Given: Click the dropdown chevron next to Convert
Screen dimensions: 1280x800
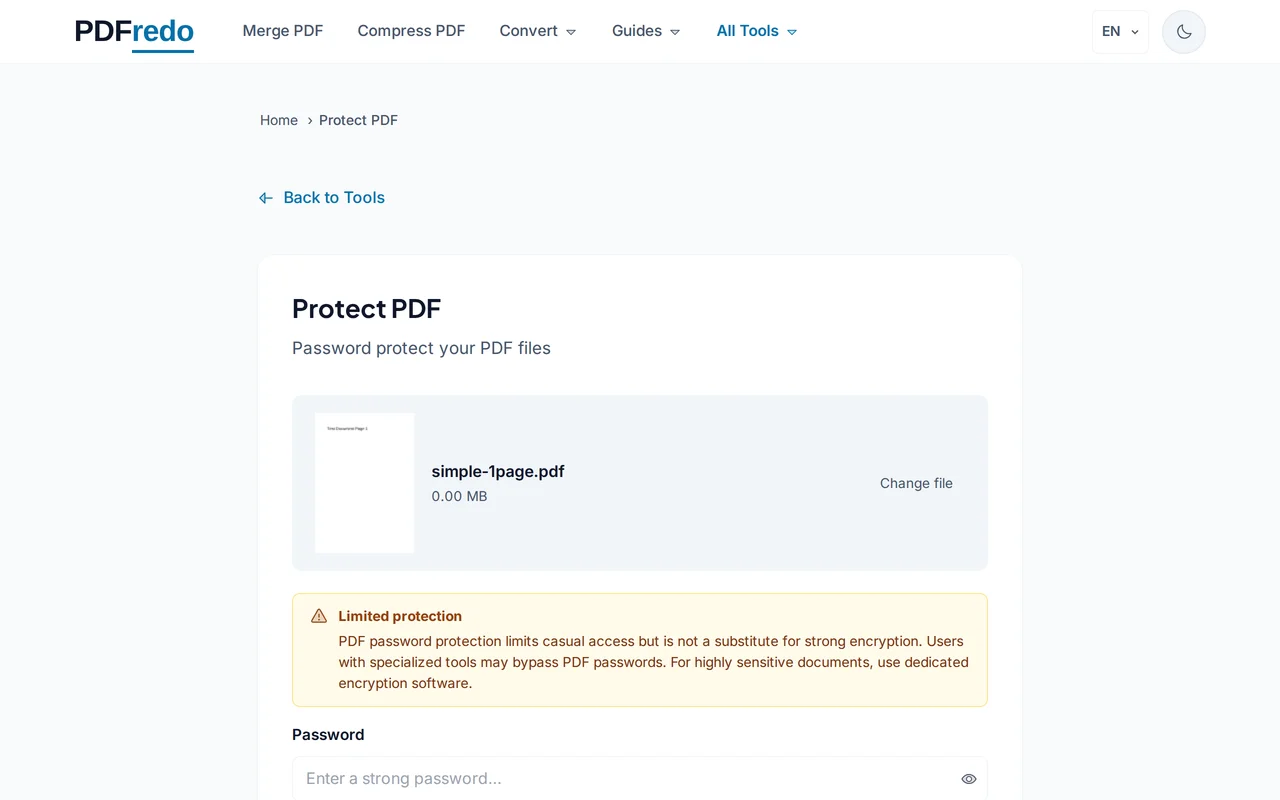Looking at the screenshot, I should point(571,31).
